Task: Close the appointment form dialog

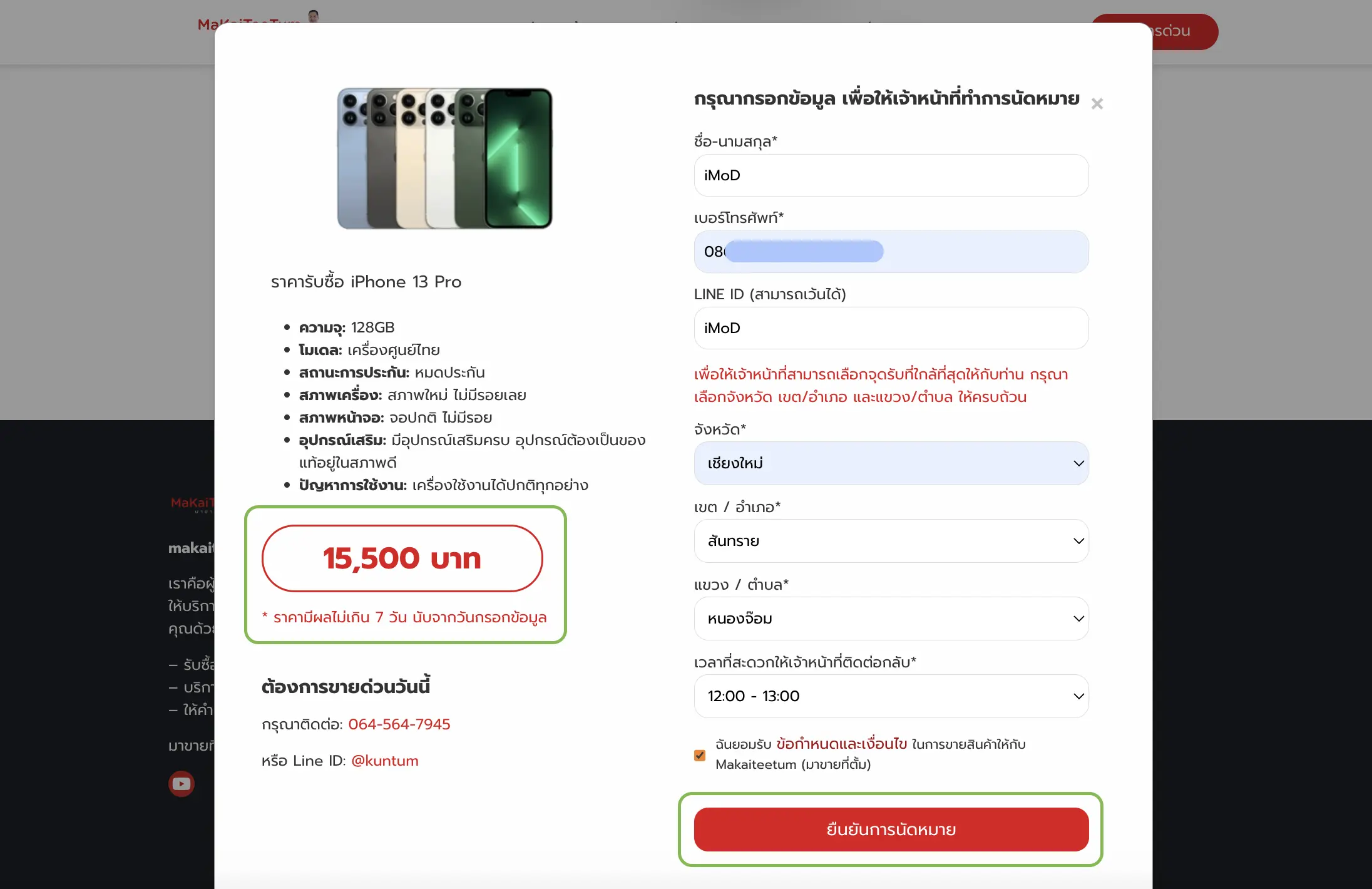Action: 1097,104
